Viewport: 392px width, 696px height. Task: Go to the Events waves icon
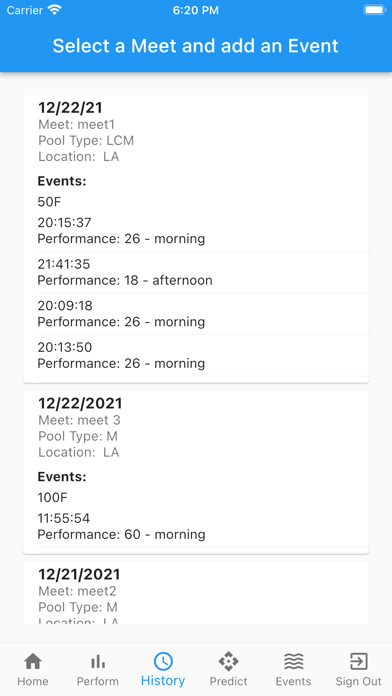tap(293, 661)
